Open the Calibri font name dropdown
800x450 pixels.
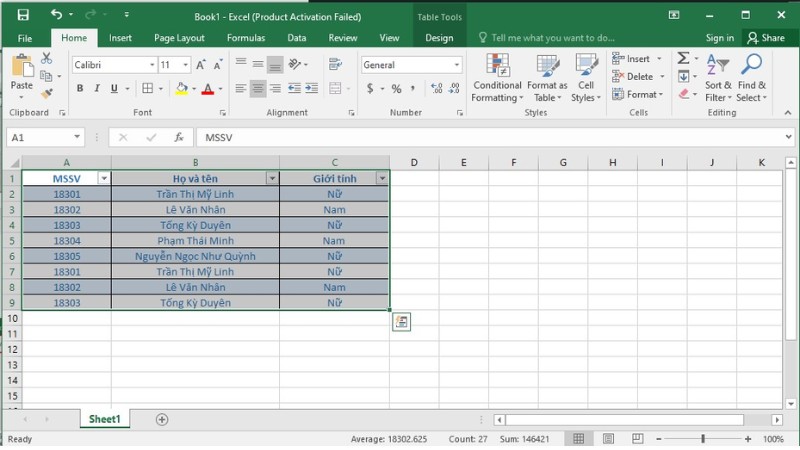coord(152,65)
